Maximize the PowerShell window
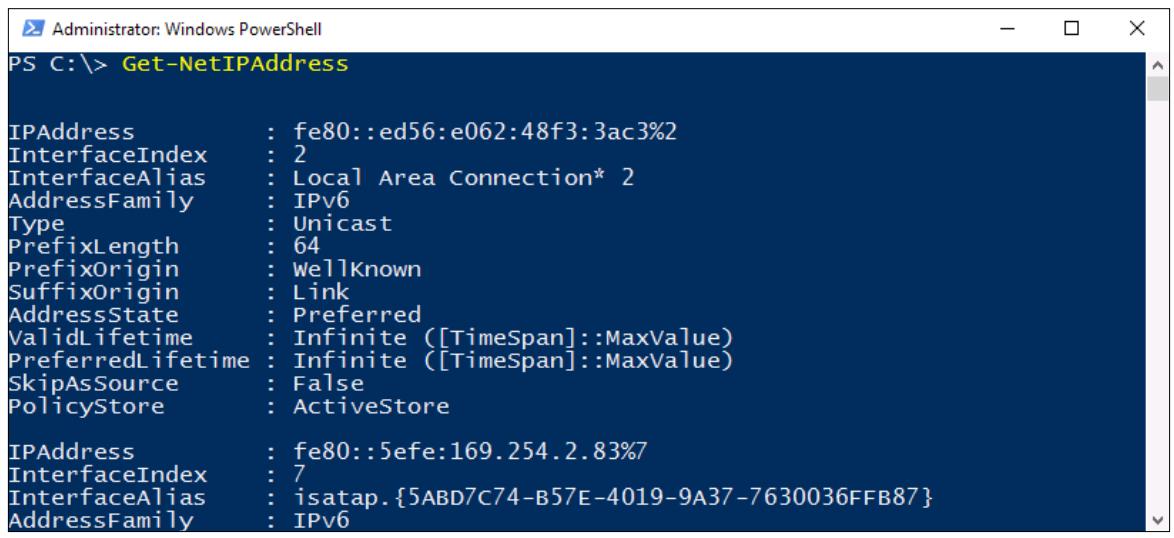 click(1071, 29)
